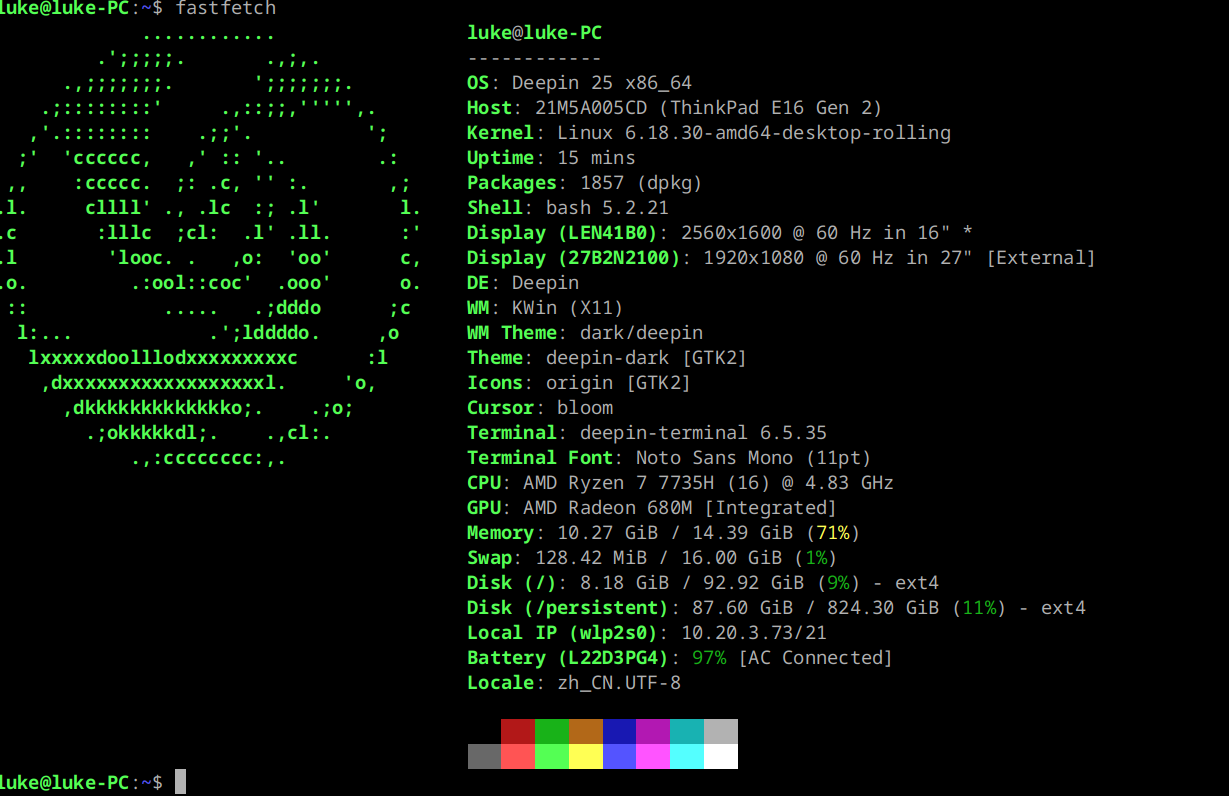The image size is (1229, 796).
Task: Select the bright yellow color block
Action: point(586,757)
